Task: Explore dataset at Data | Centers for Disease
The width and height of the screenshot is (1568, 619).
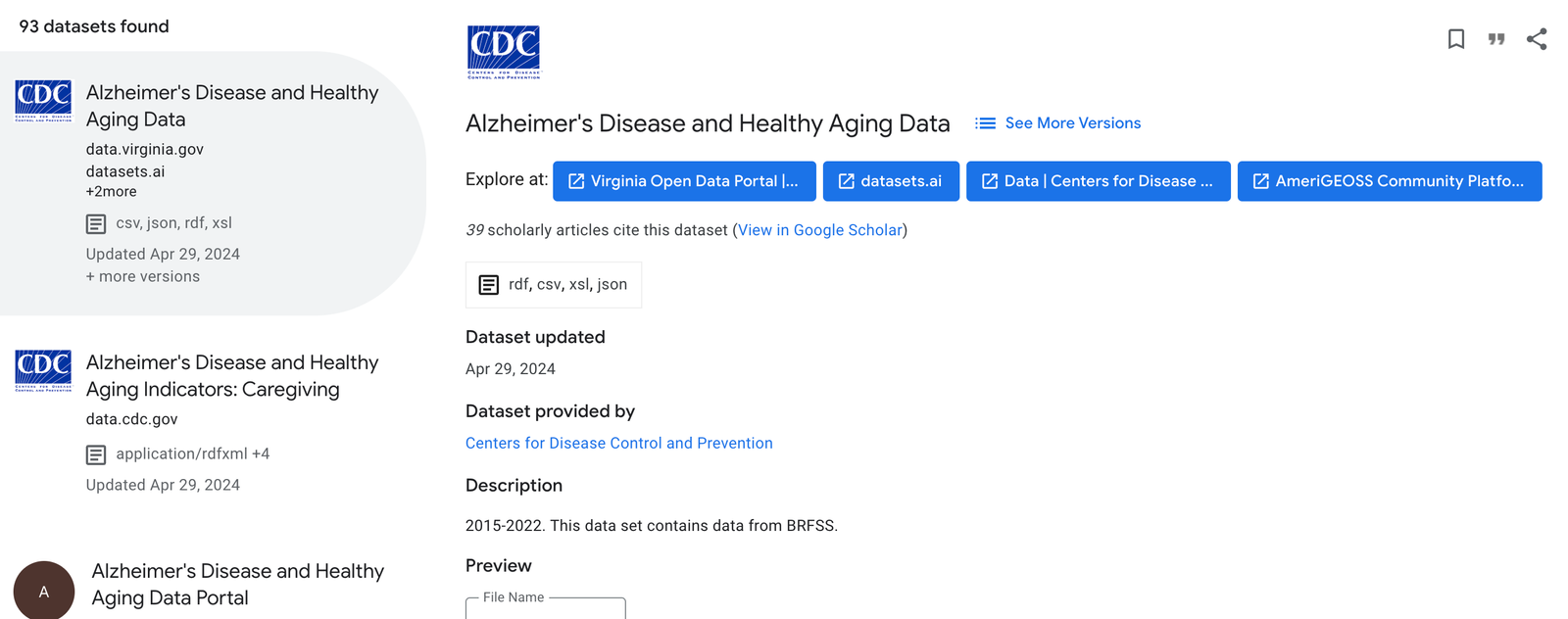Action: 1098,180
